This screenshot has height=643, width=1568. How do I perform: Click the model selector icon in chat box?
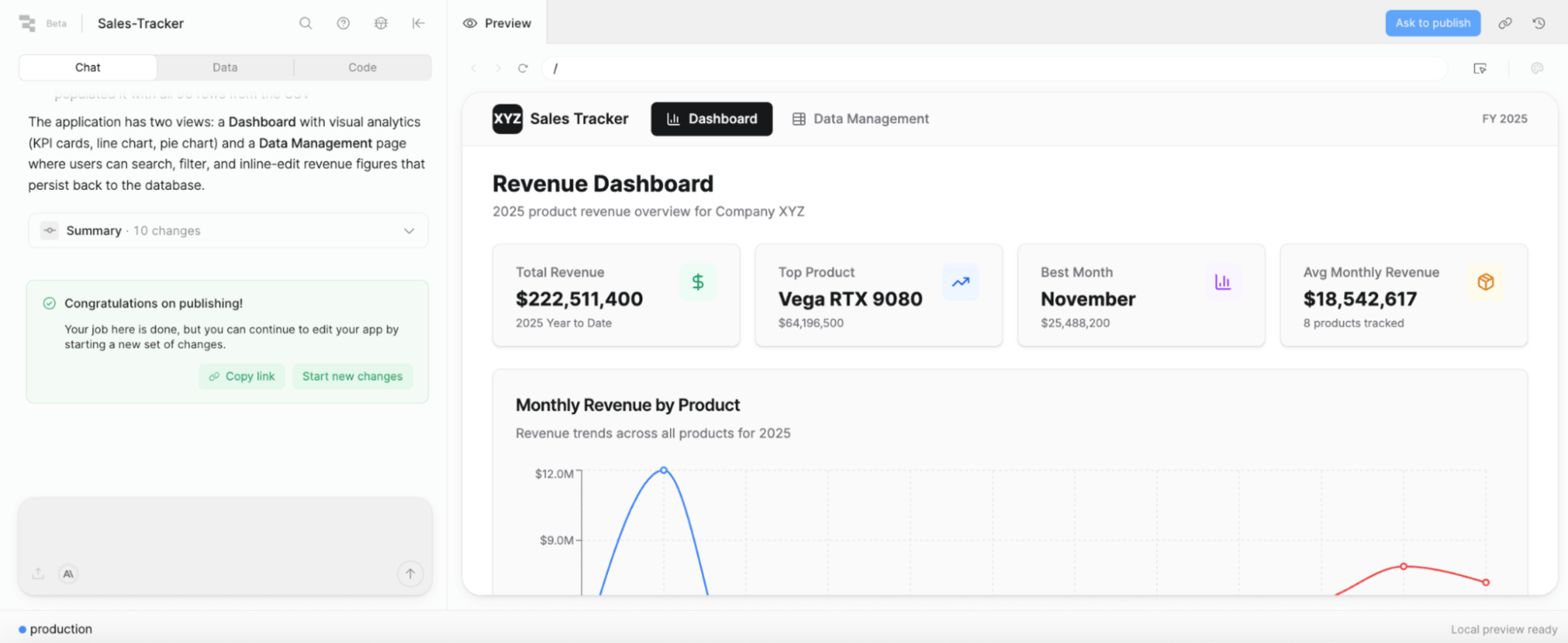[x=68, y=573]
